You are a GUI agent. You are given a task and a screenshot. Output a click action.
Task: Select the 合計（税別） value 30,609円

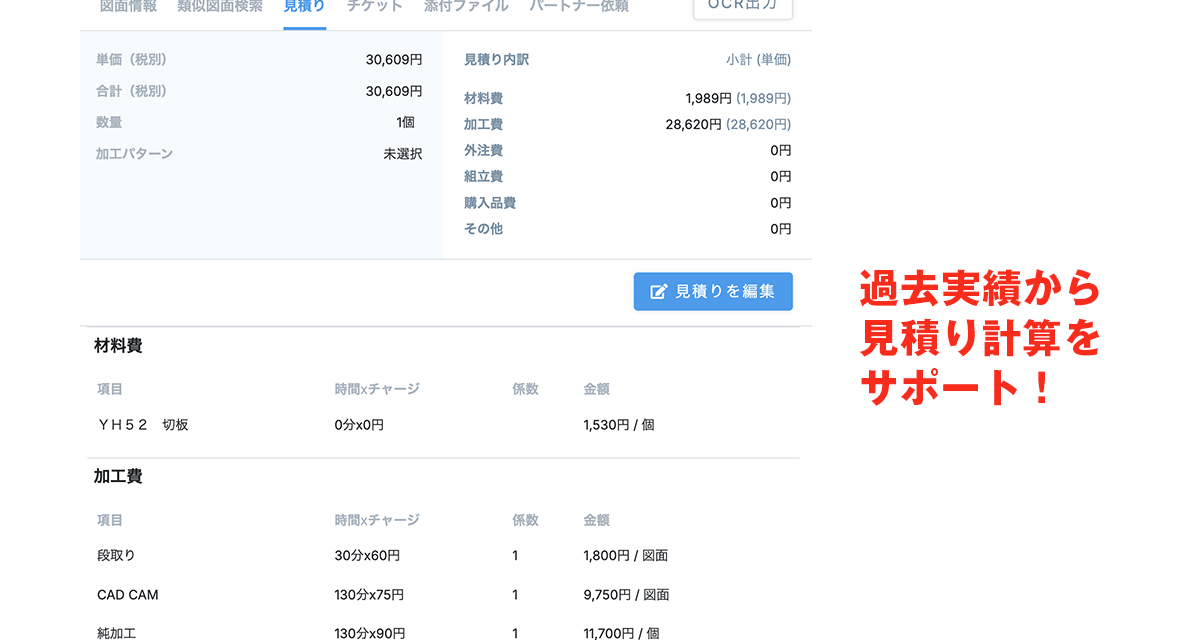[x=394, y=91]
